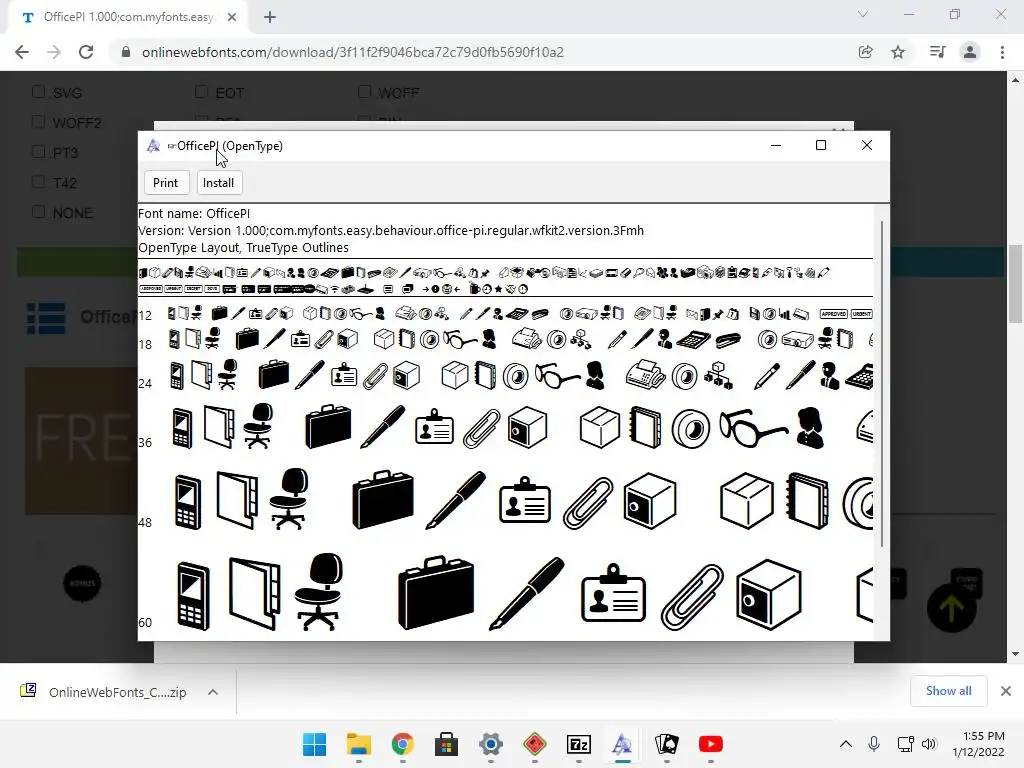The width and height of the screenshot is (1024, 768).
Task: Click the Print button in font viewer
Action: (166, 183)
